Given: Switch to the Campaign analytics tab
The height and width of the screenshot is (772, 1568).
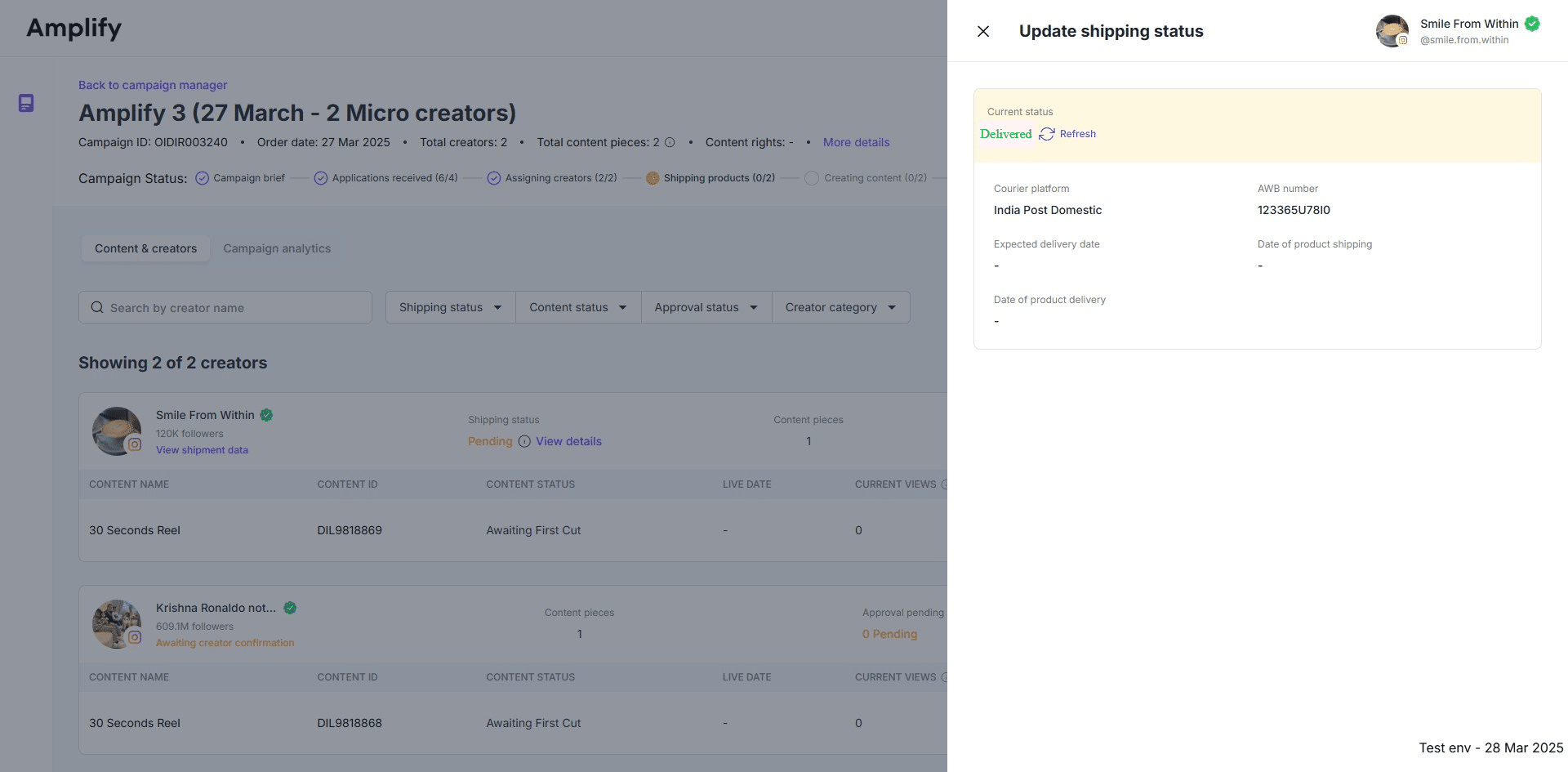Looking at the screenshot, I should pyautogui.click(x=277, y=248).
